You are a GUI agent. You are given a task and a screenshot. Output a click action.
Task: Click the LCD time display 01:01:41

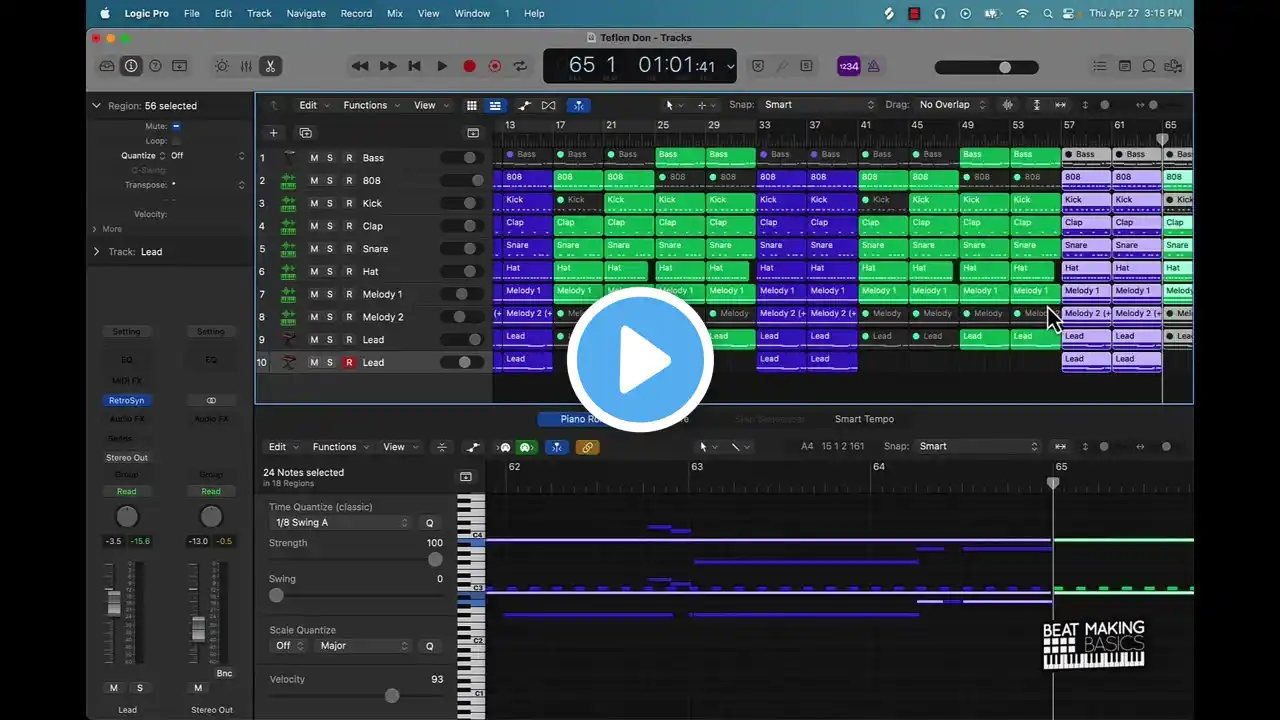click(678, 66)
